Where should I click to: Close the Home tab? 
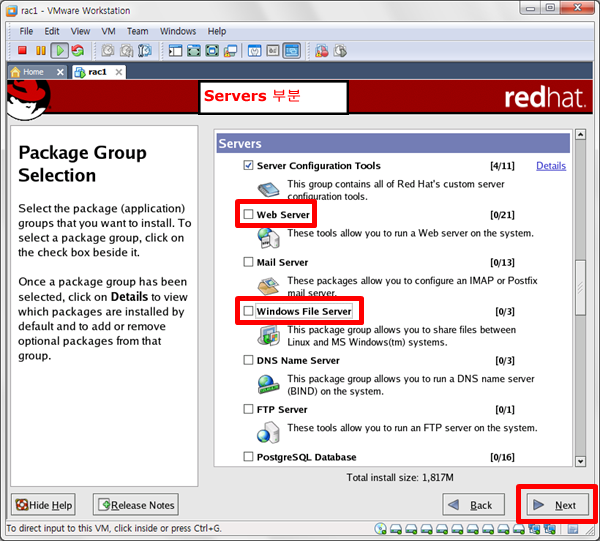click(x=60, y=72)
